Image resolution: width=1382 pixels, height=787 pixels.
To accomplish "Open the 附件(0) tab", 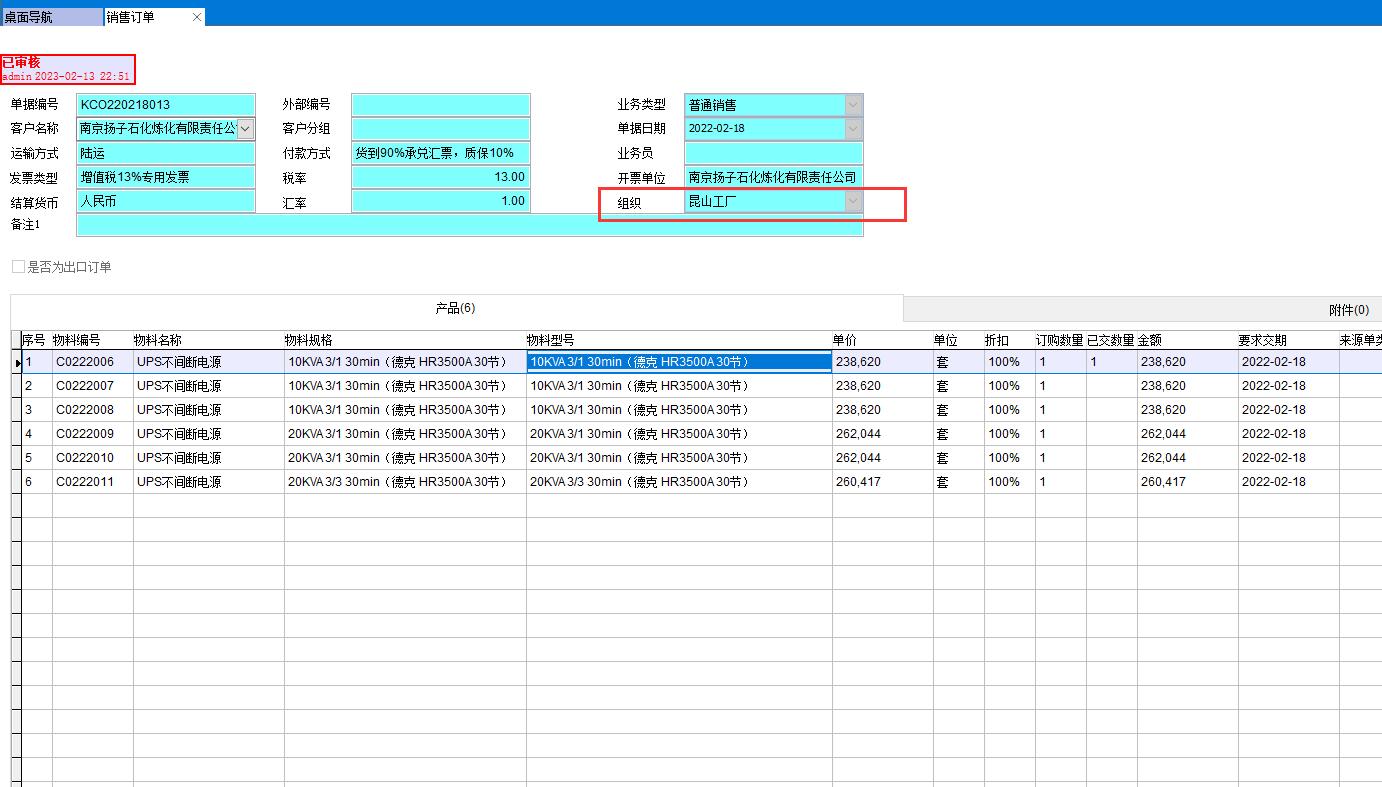I will click(1348, 310).
